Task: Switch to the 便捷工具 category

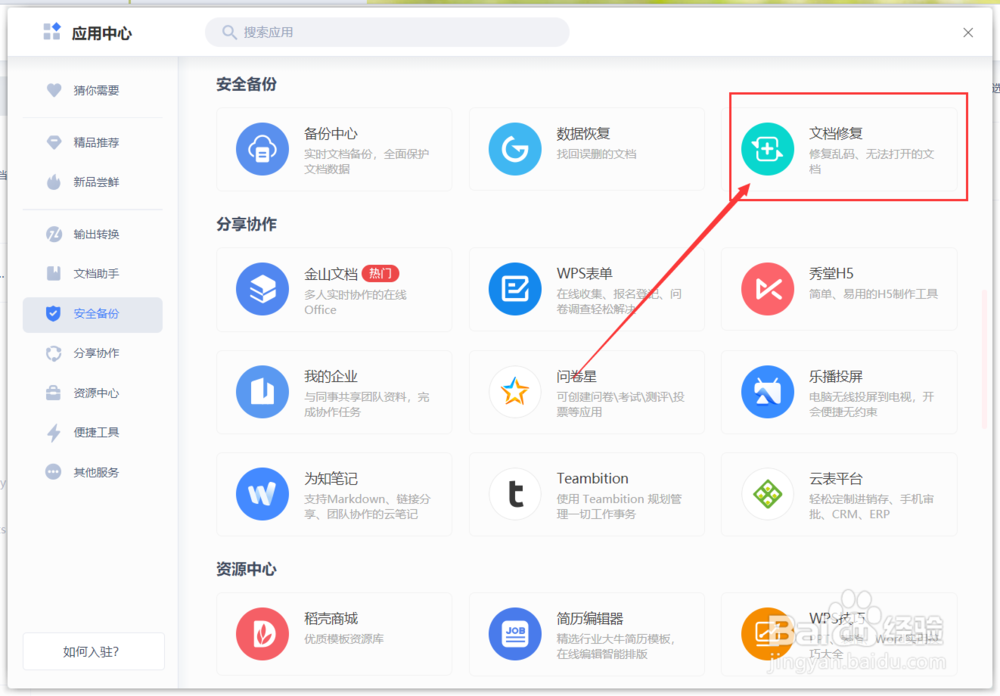Action: tap(92, 433)
